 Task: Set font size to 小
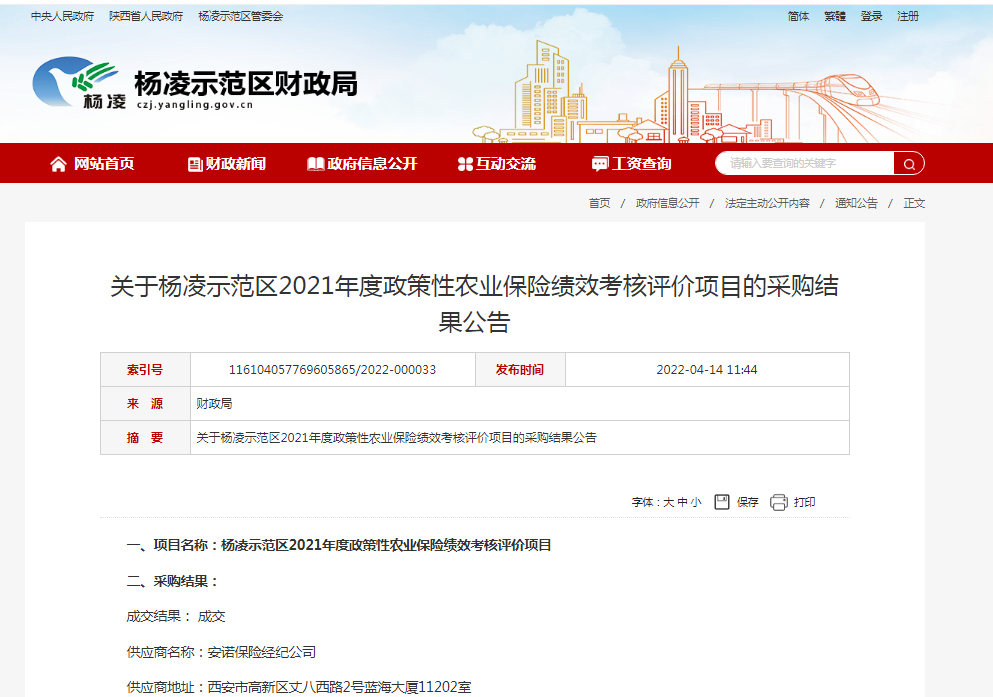(696, 501)
